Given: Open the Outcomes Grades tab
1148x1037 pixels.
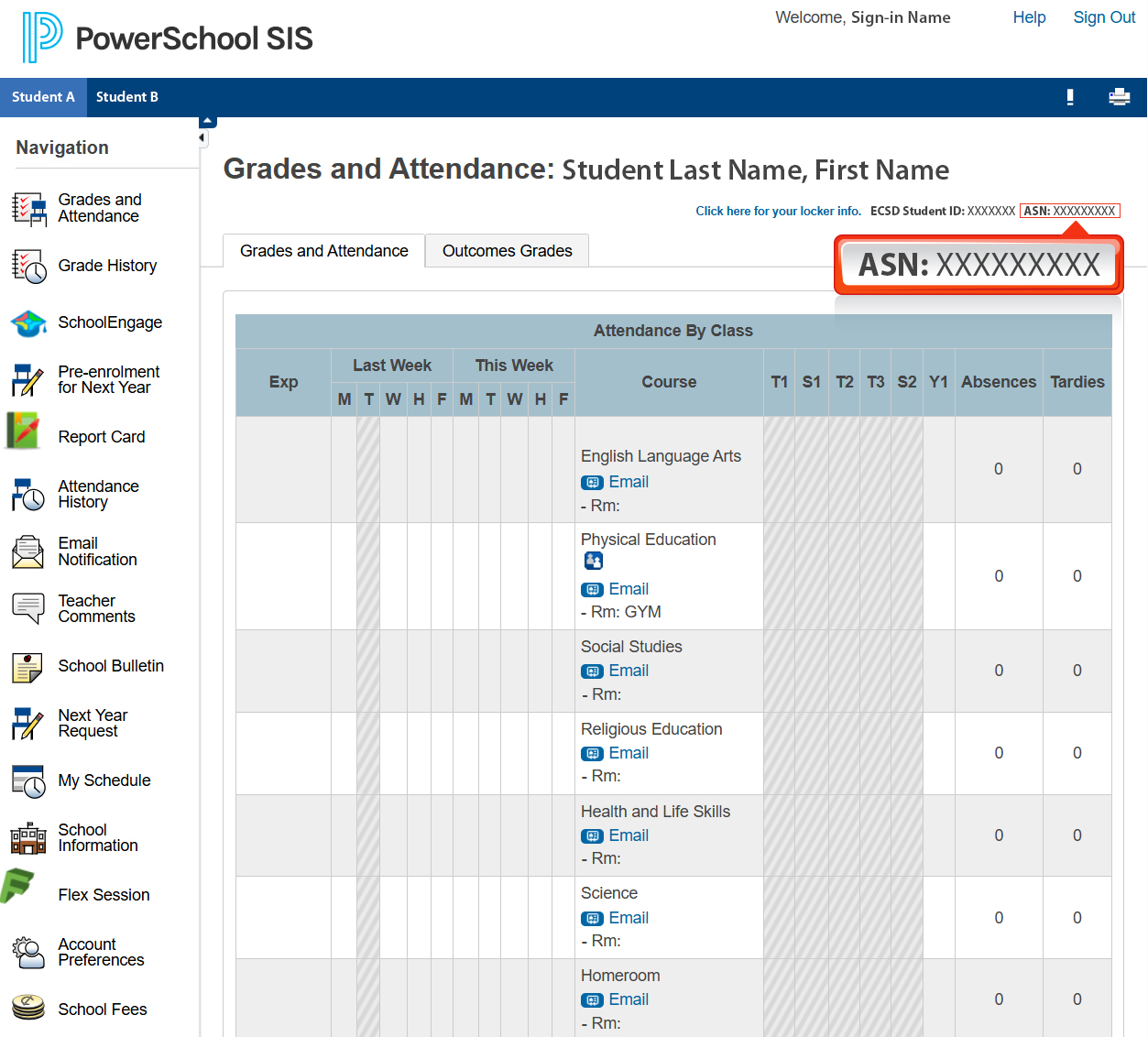Looking at the screenshot, I should (507, 251).
